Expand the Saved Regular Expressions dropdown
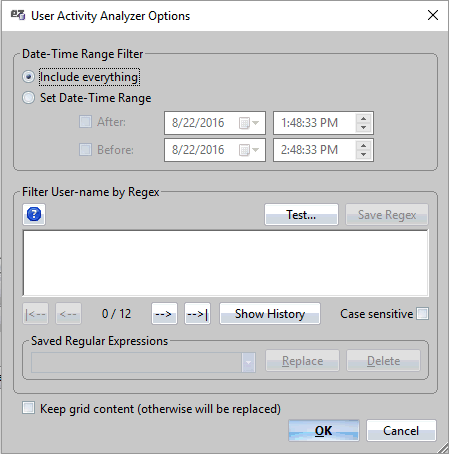 click(x=249, y=362)
